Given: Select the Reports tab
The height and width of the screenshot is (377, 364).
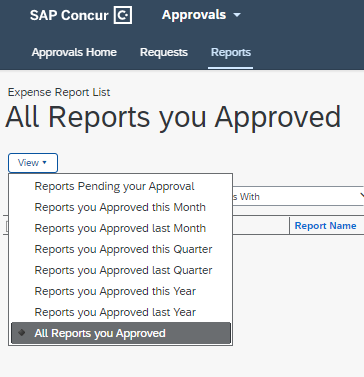Looking at the screenshot, I should [x=231, y=52].
